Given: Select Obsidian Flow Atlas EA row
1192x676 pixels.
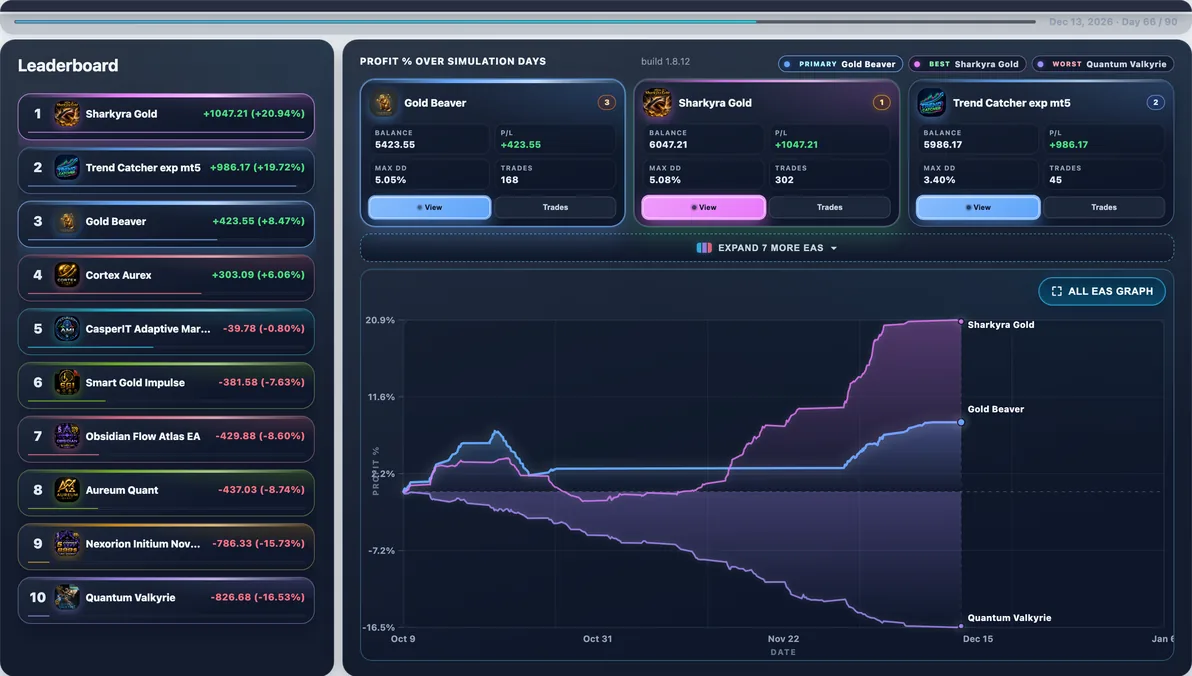Looking at the screenshot, I should (x=166, y=439).
